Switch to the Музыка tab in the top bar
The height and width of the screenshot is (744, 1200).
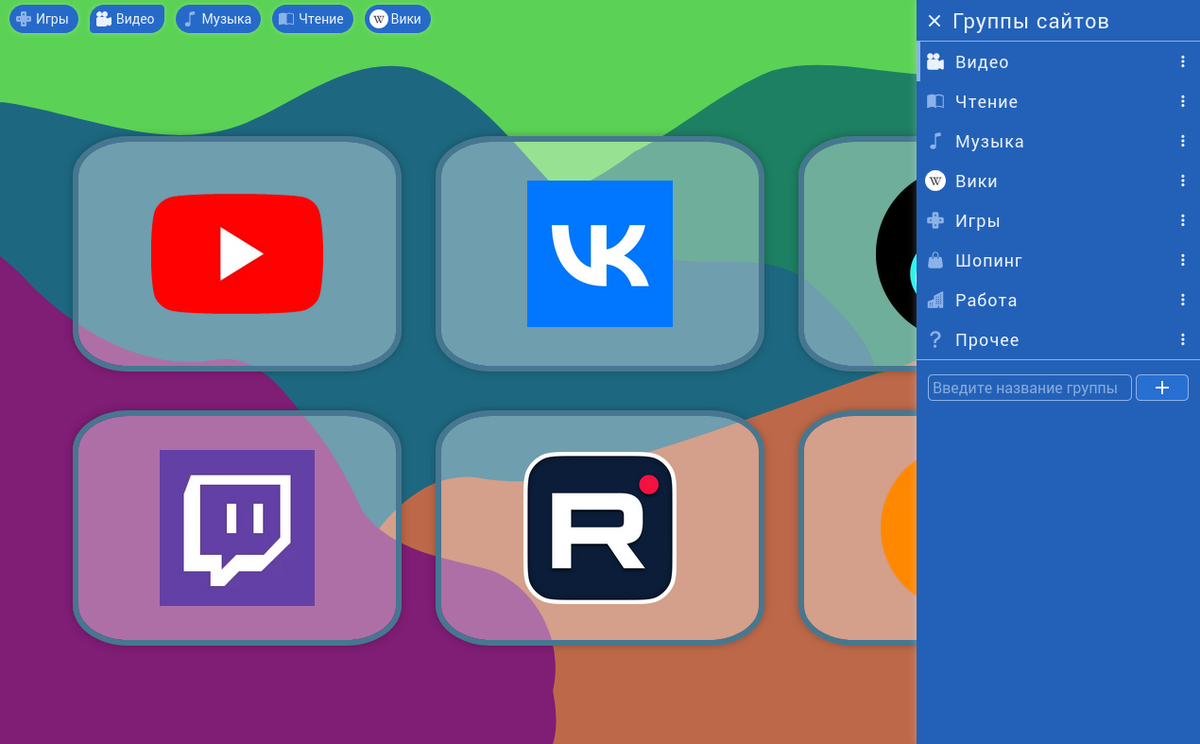pos(218,19)
